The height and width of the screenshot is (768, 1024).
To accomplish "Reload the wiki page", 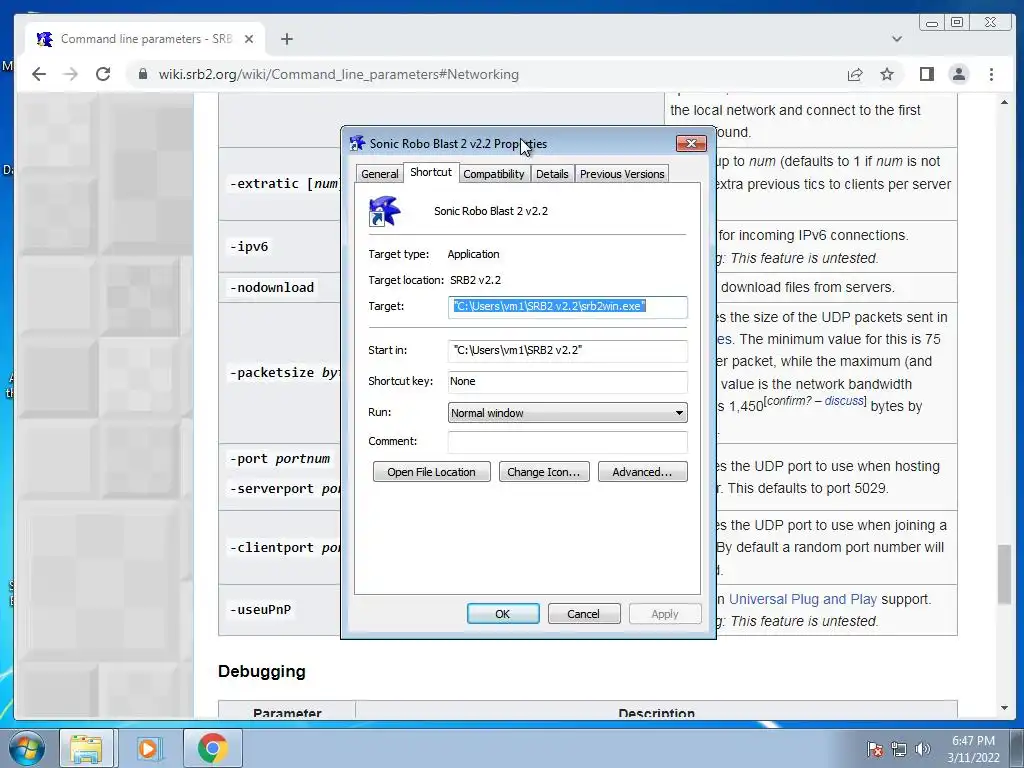I will (x=103, y=74).
